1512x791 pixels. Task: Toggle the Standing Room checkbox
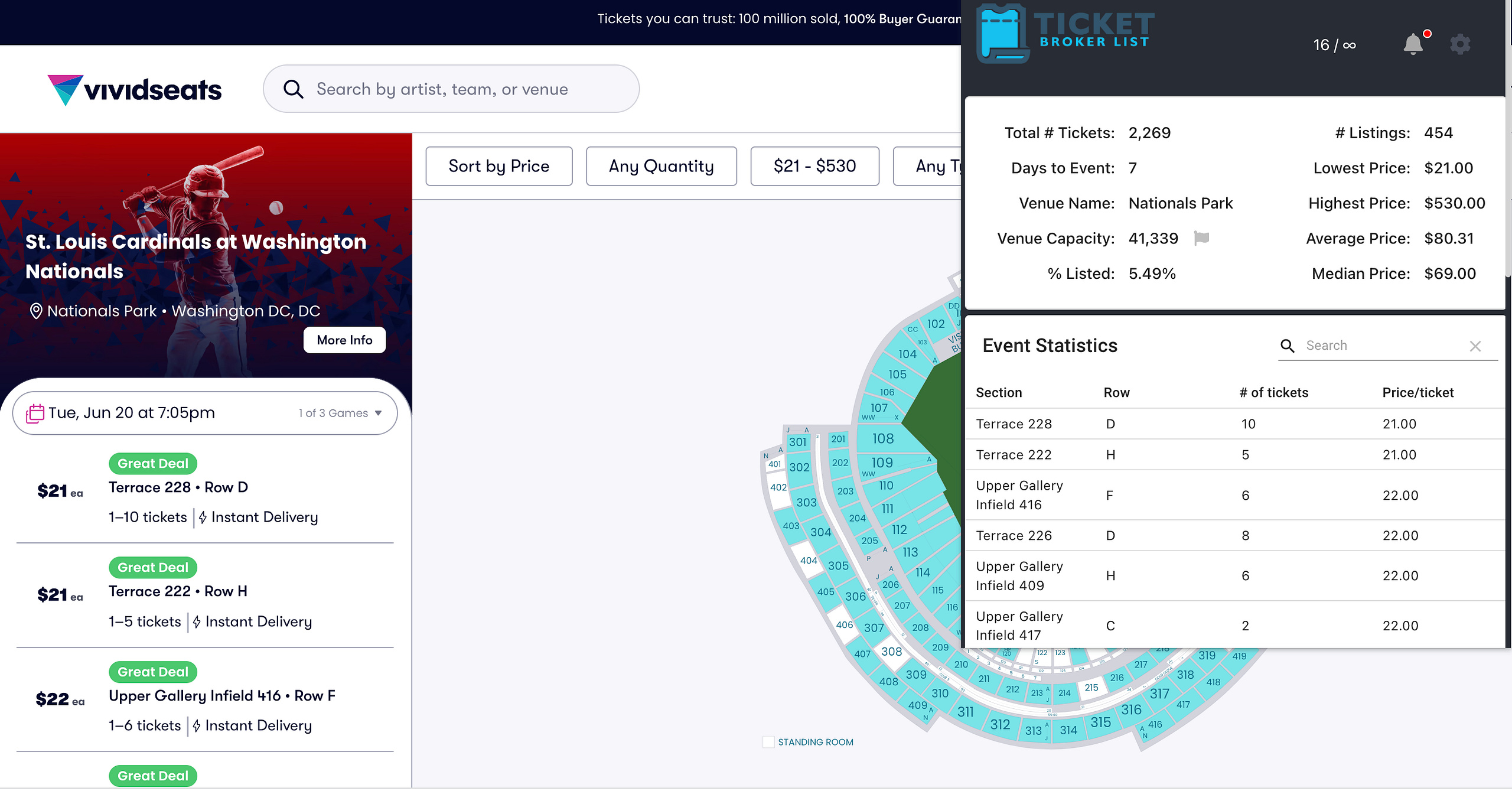pyautogui.click(x=768, y=742)
